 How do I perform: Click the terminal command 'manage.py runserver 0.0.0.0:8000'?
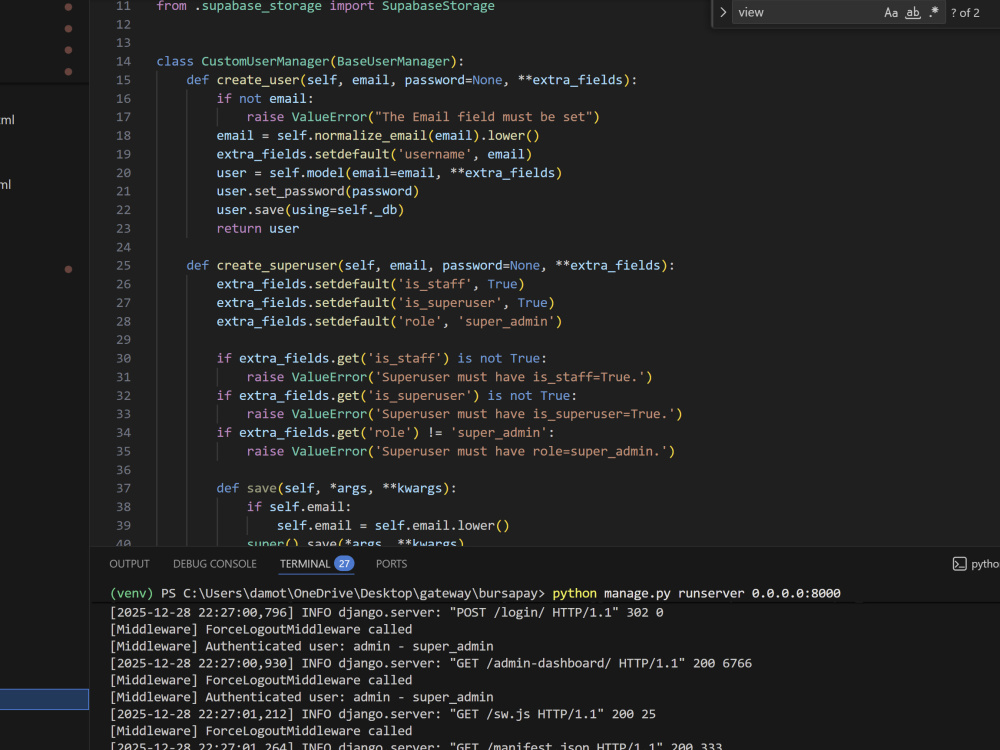[722, 593]
